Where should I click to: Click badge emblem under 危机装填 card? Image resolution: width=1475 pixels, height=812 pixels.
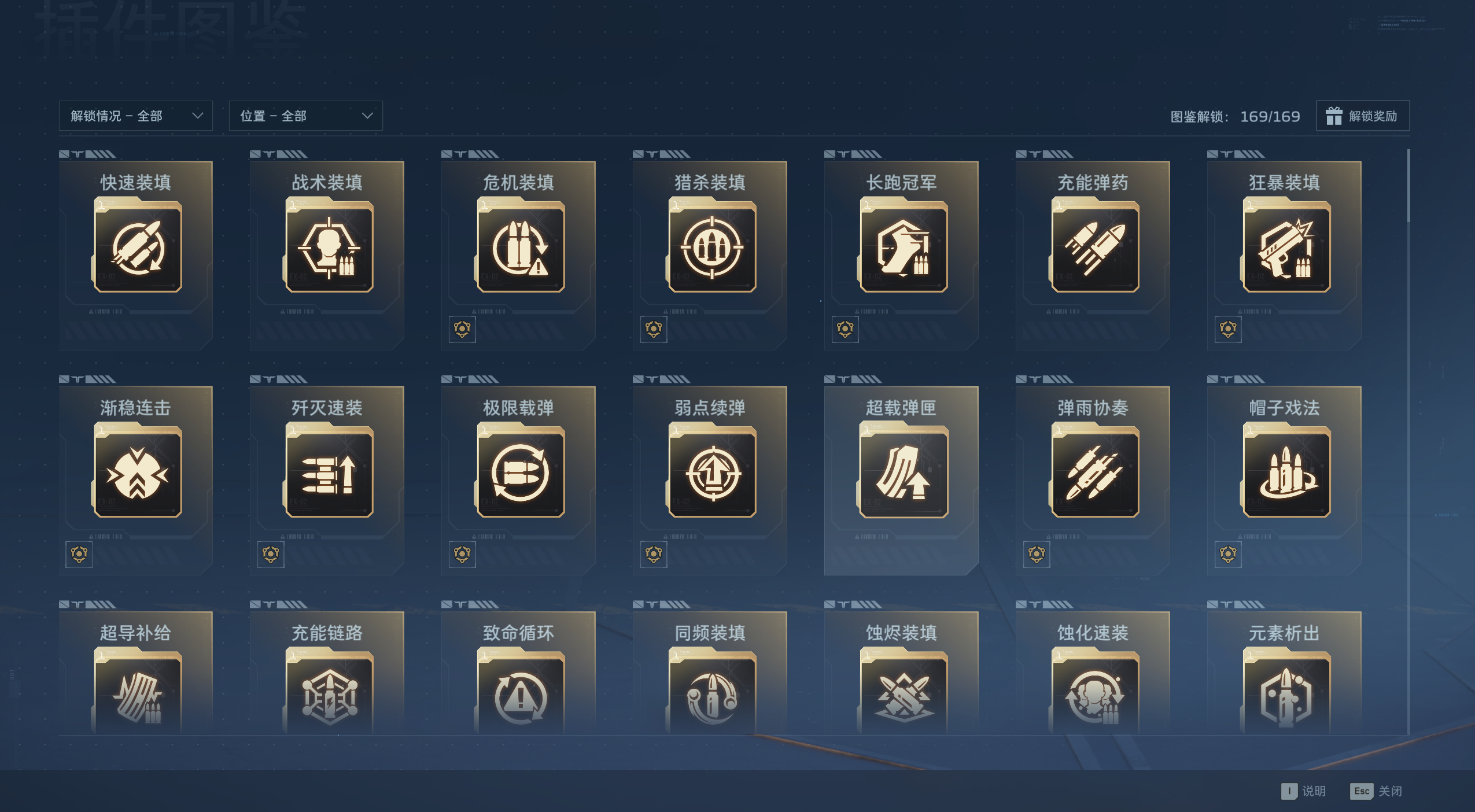tap(462, 330)
